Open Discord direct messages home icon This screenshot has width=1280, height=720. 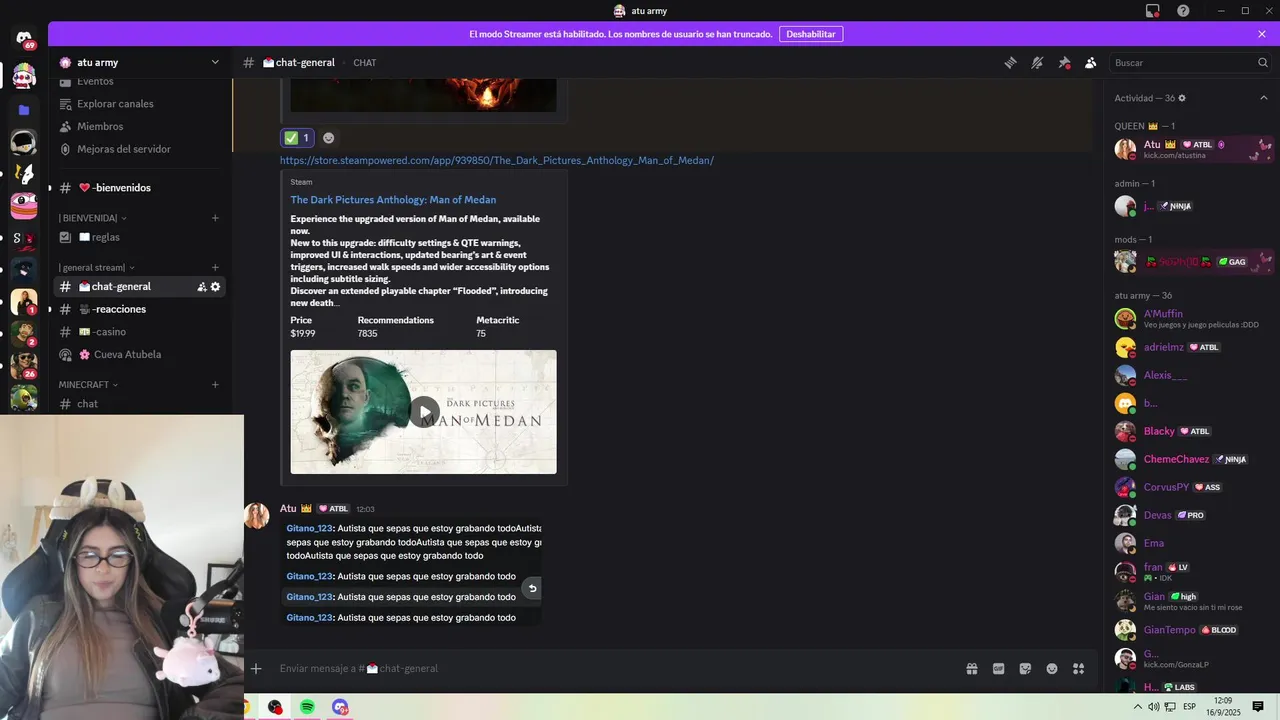24,39
